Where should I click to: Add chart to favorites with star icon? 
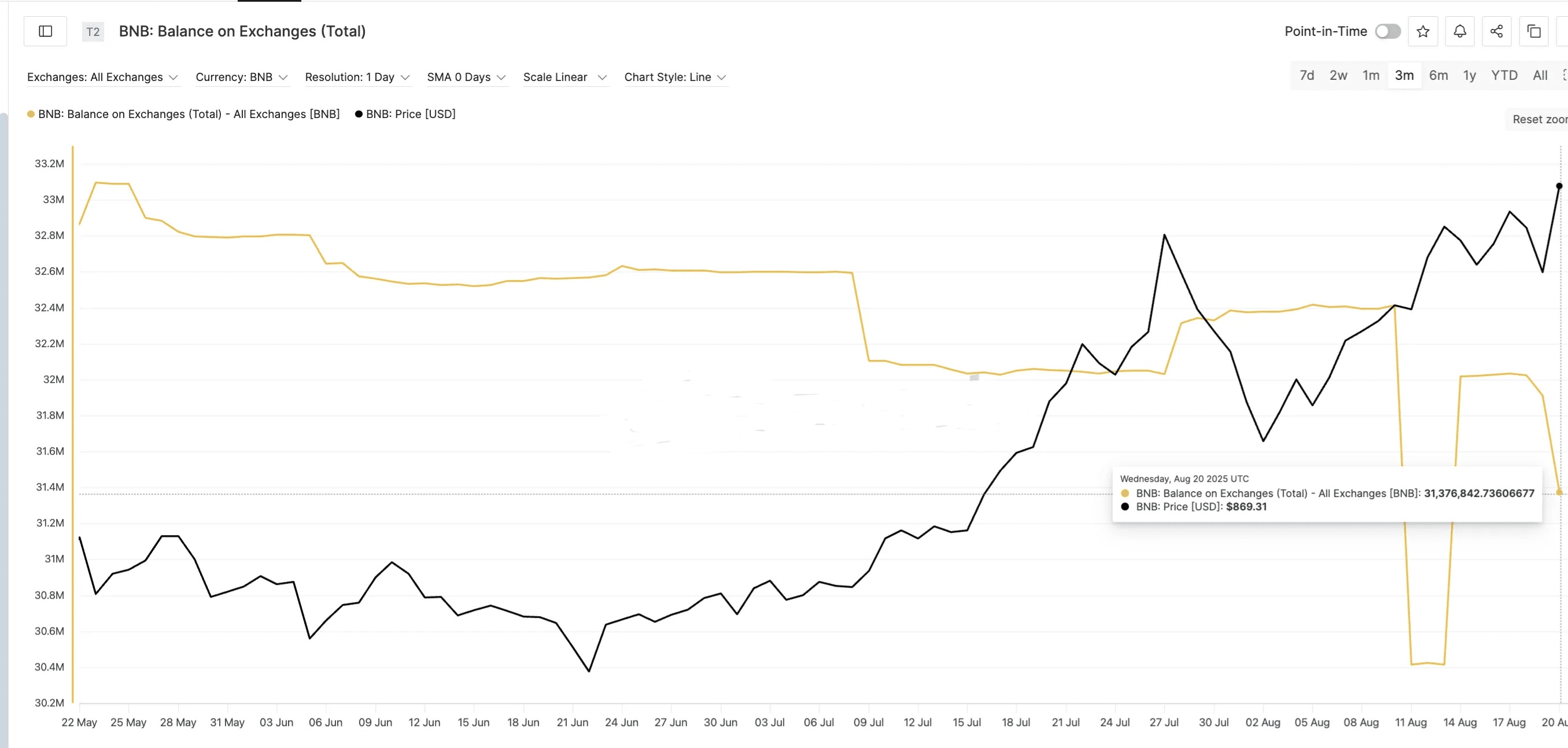pyautogui.click(x=1422, y=31)
